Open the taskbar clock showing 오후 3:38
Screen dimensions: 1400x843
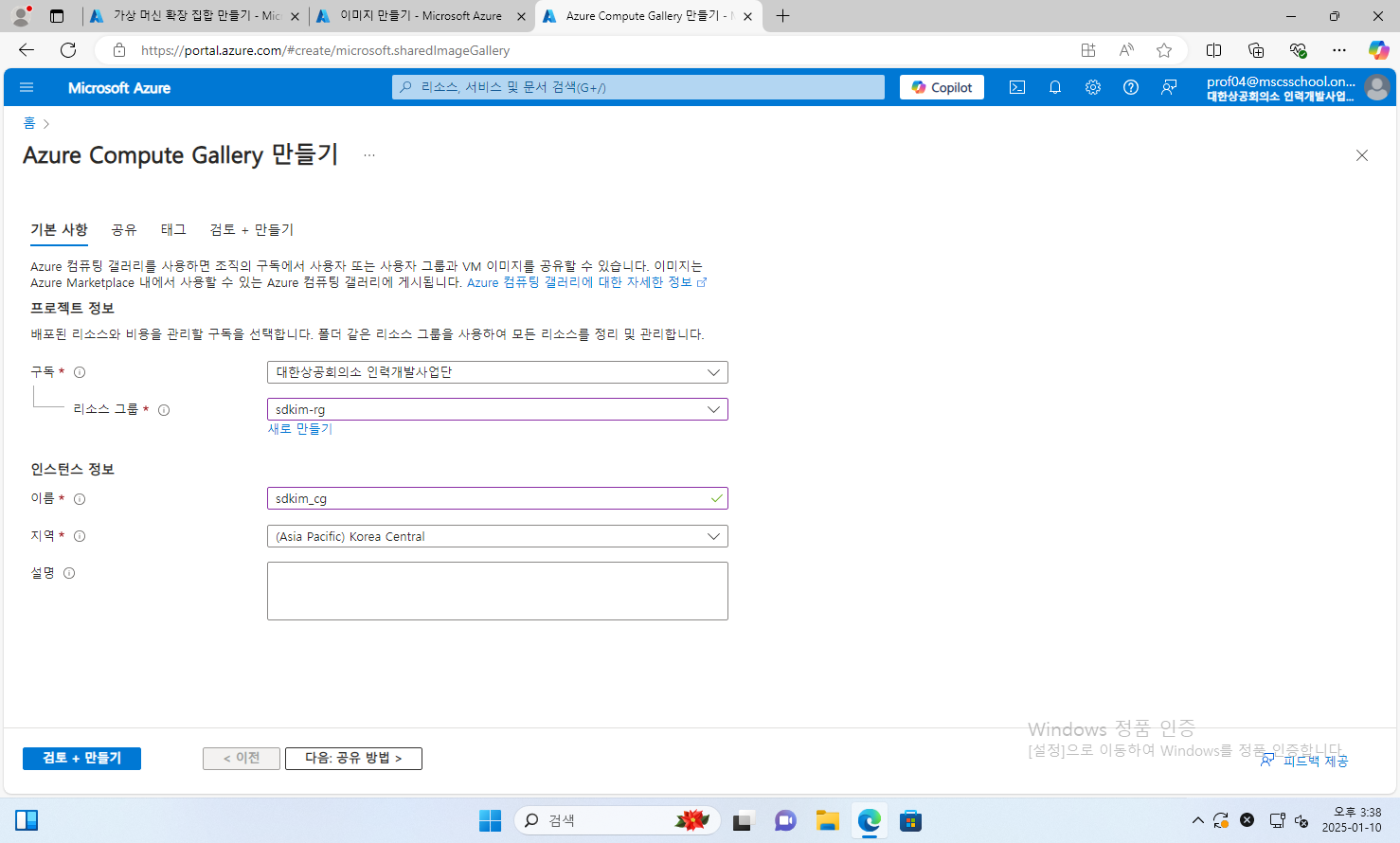coord(1352,820)
